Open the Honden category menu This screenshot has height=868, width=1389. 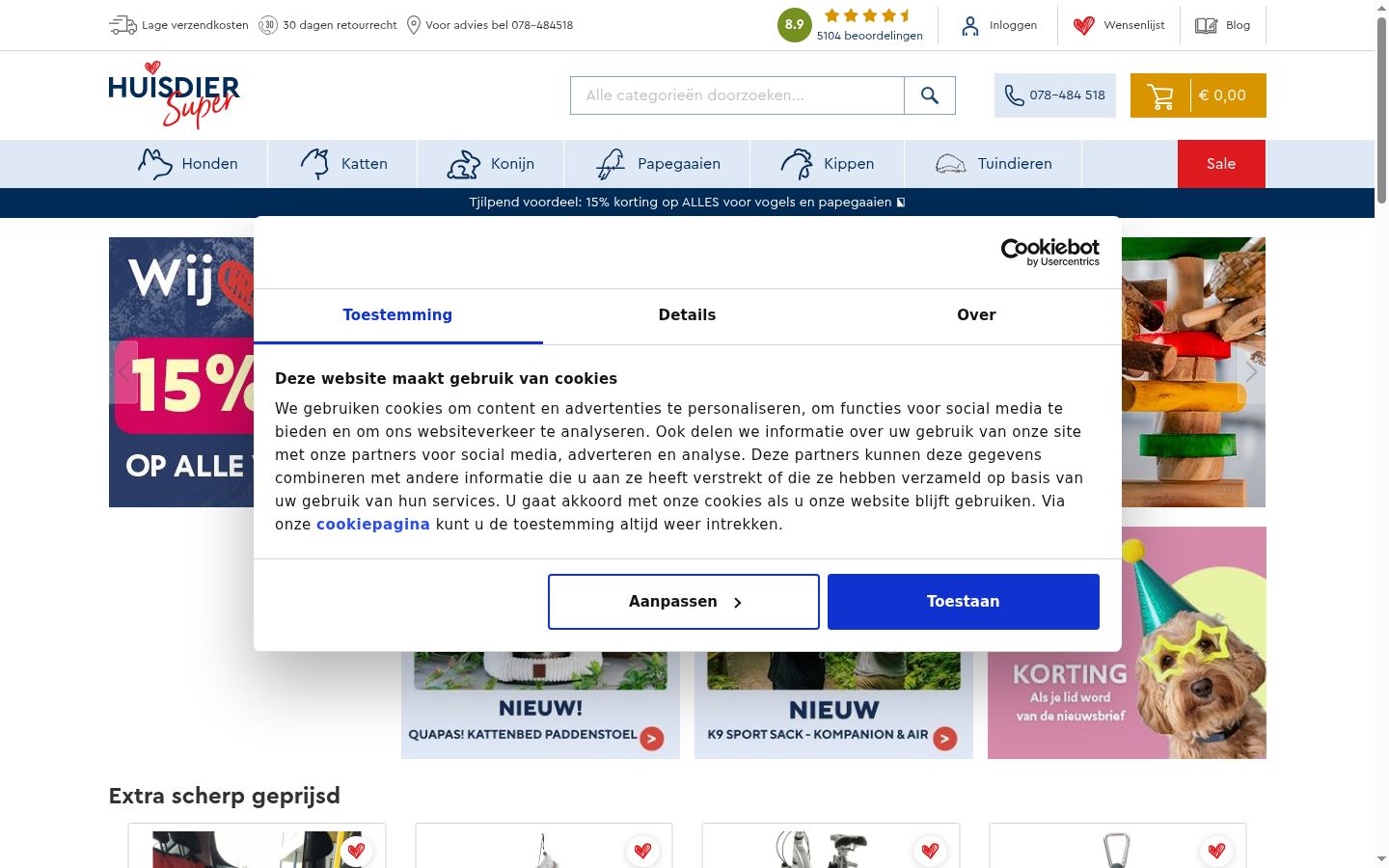coord(188,164)
